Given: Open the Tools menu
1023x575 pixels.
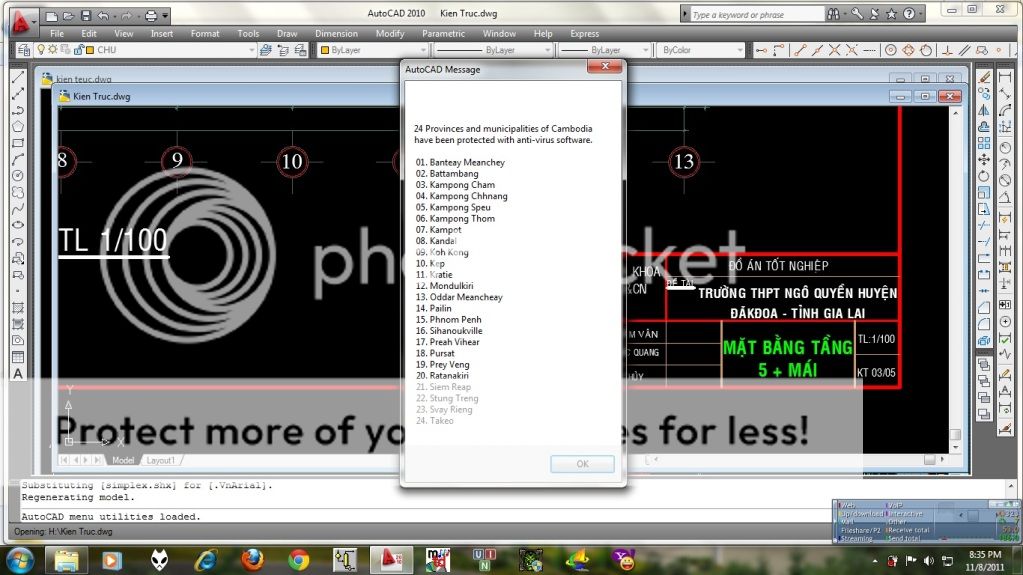Looking at the screenshot, I should (x=248, y=33).
